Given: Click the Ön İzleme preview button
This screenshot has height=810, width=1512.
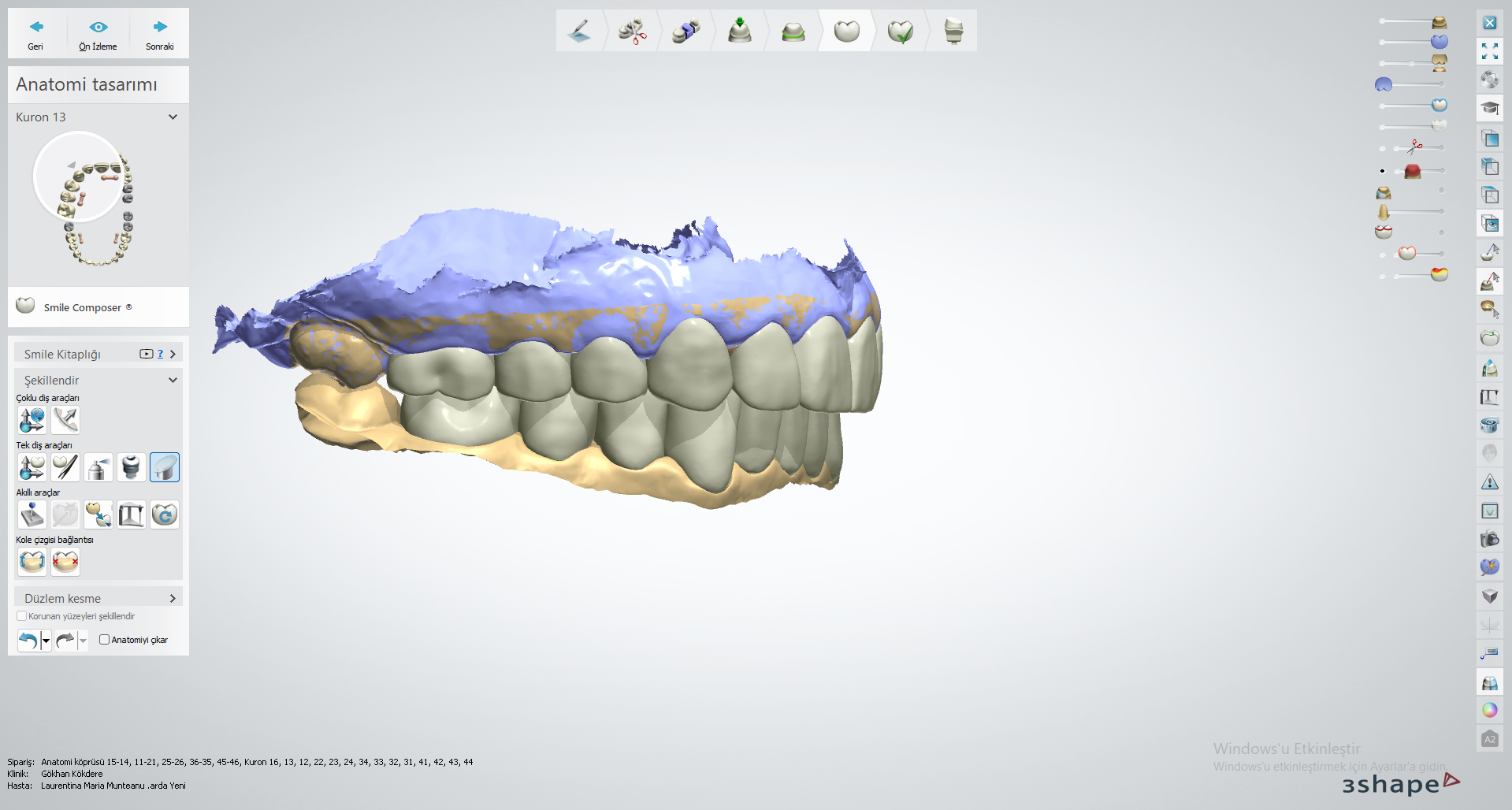Looking at the screenshot, I should 98,34.
